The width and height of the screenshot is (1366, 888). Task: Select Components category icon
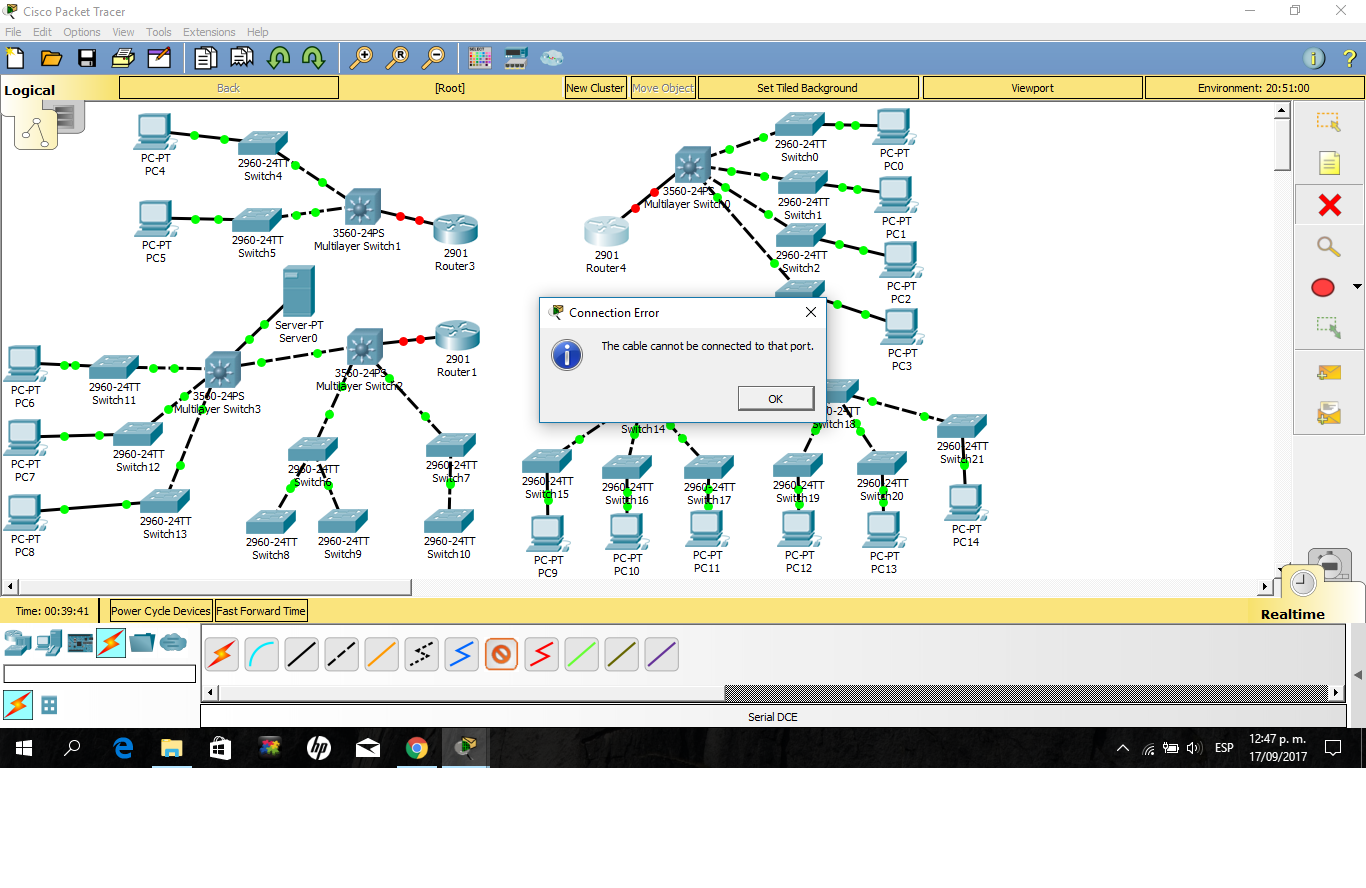click(80, 643)
